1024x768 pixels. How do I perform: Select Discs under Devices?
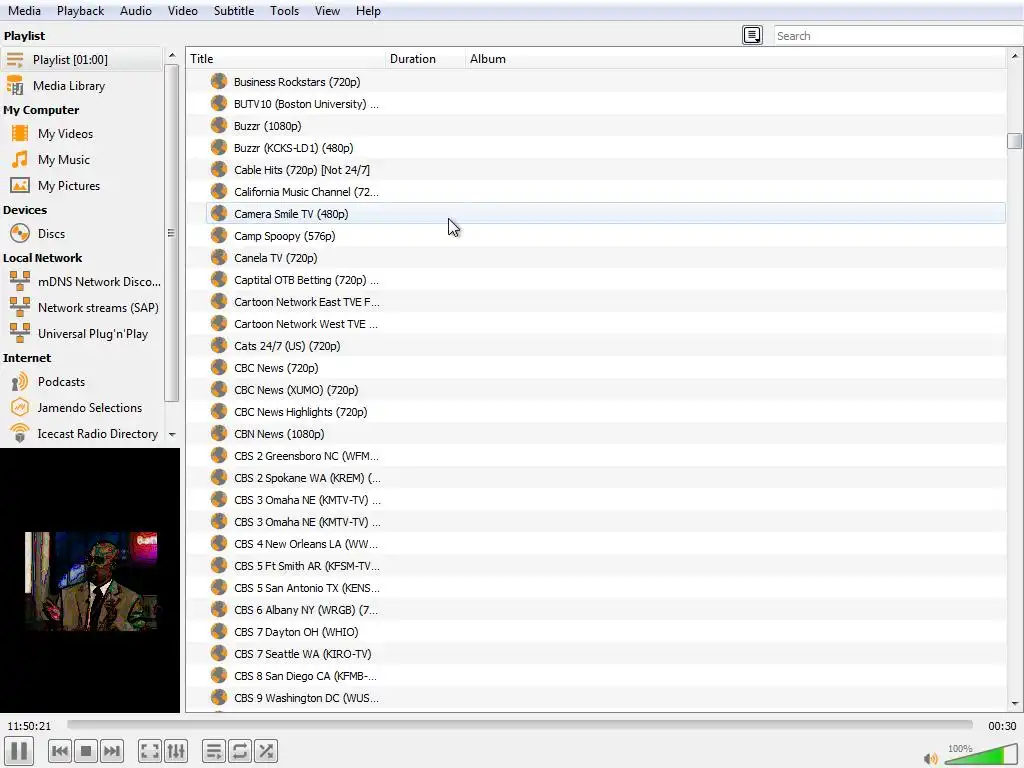coord(81,234)
